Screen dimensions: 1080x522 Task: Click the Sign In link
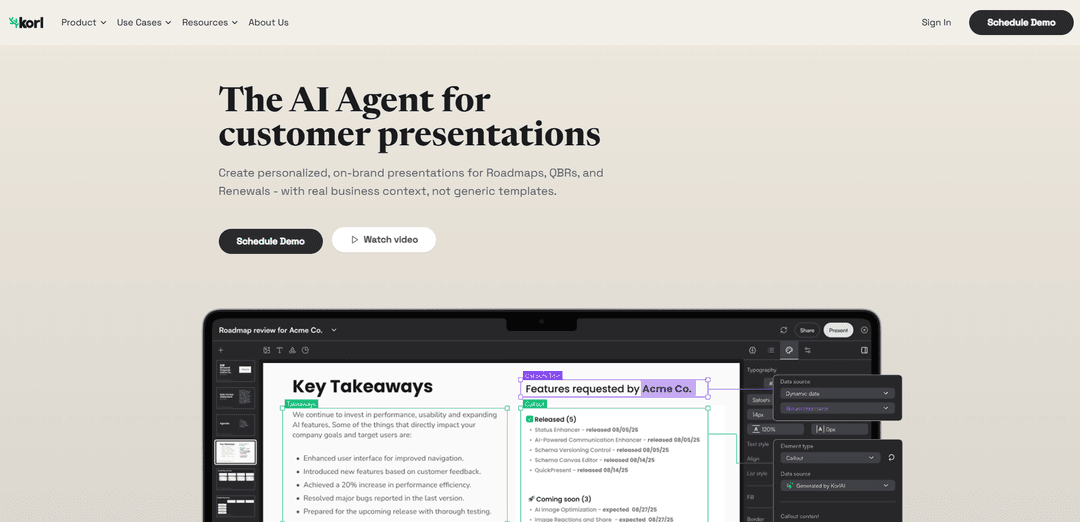[x=936, y=22]
